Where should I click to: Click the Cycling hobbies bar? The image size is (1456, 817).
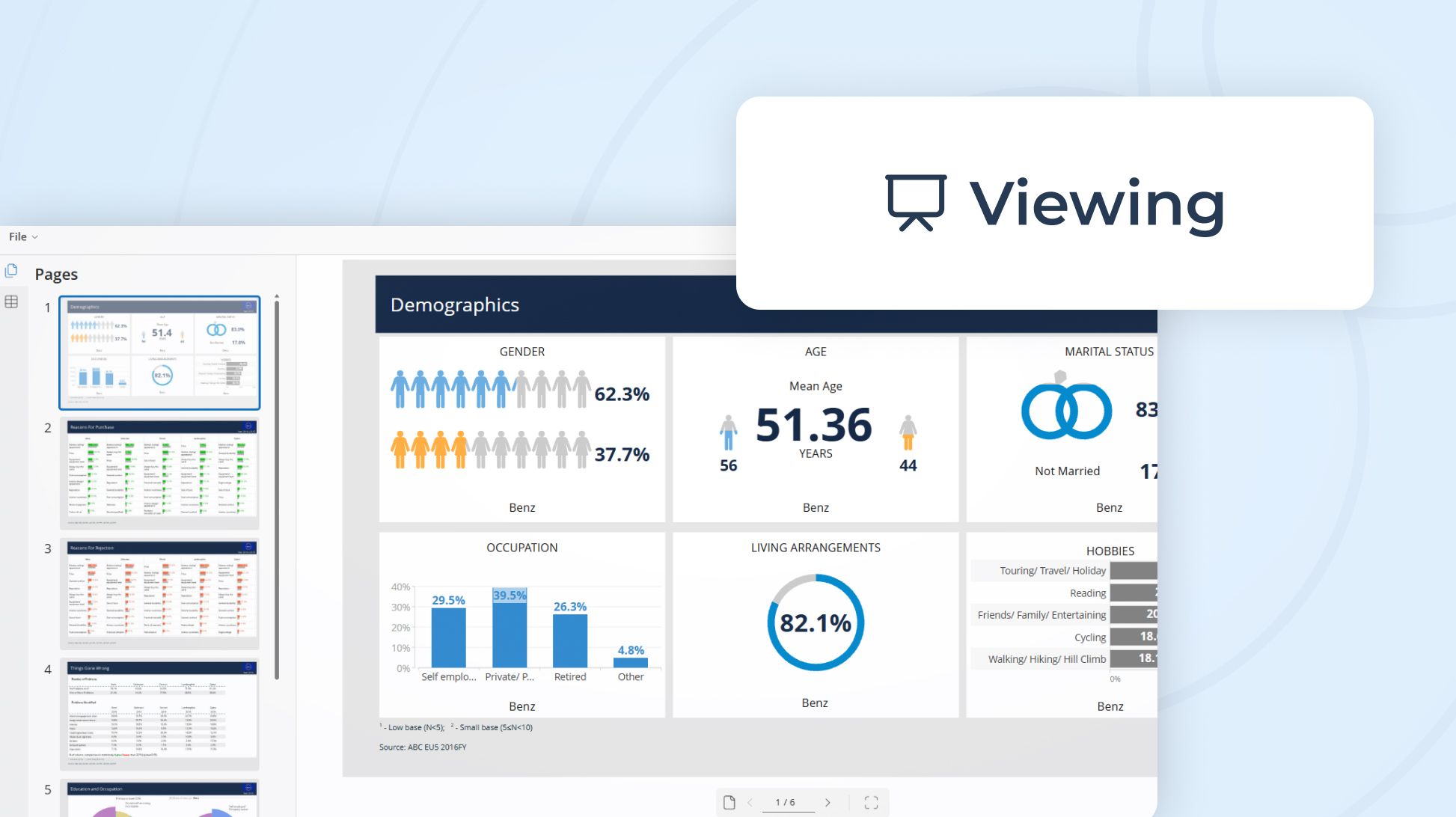coord(1134,637)
